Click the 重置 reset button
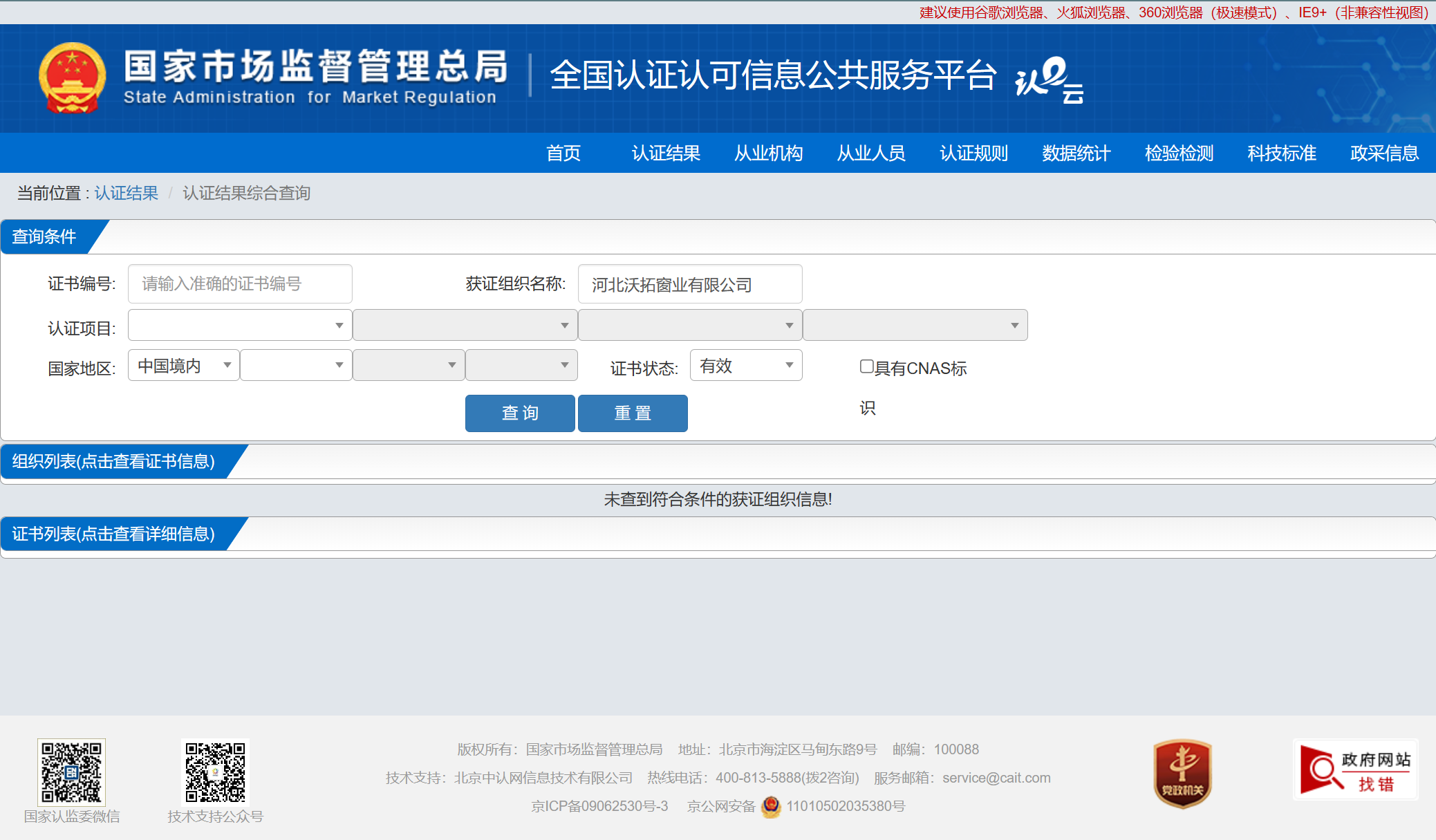Screen dimensions: 1436x840 coord(633,413)
